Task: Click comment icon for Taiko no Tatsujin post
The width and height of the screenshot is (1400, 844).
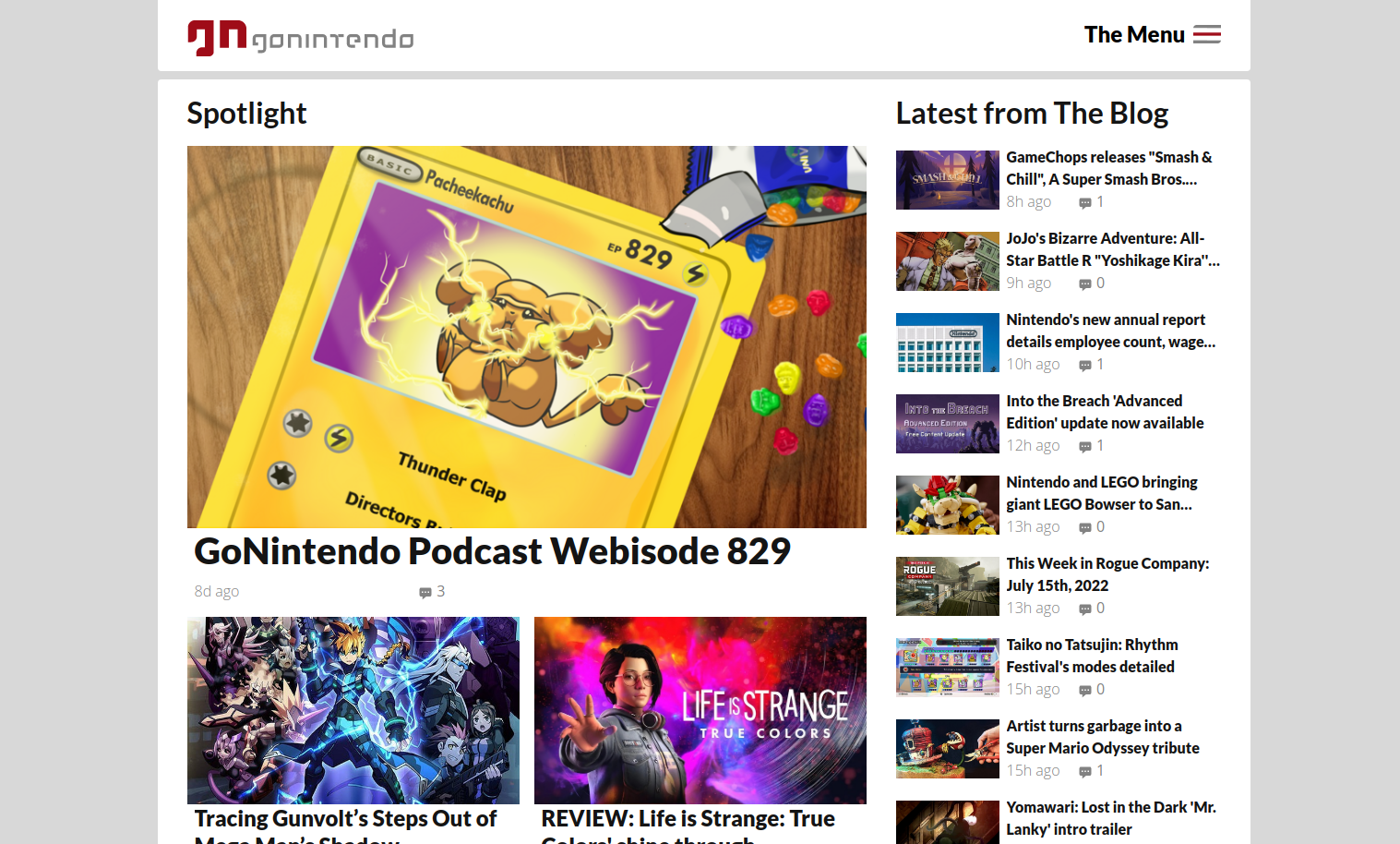Action: (x=1084, y=690)
